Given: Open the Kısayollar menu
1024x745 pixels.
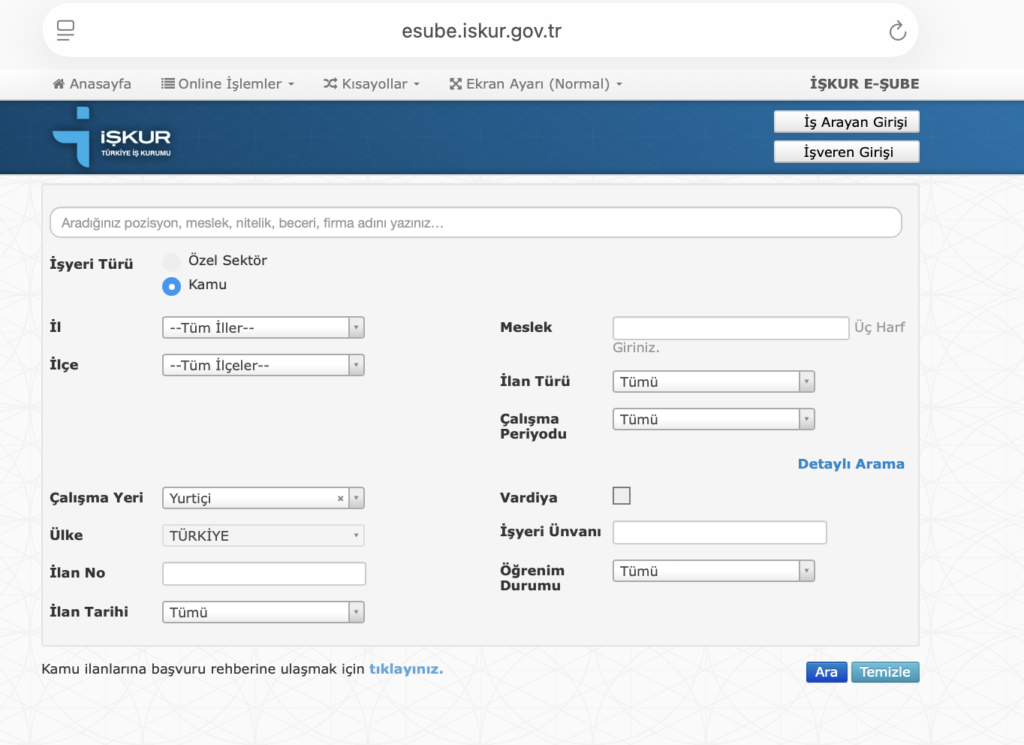Looking at the screenshot, I should tap(371, 84).
